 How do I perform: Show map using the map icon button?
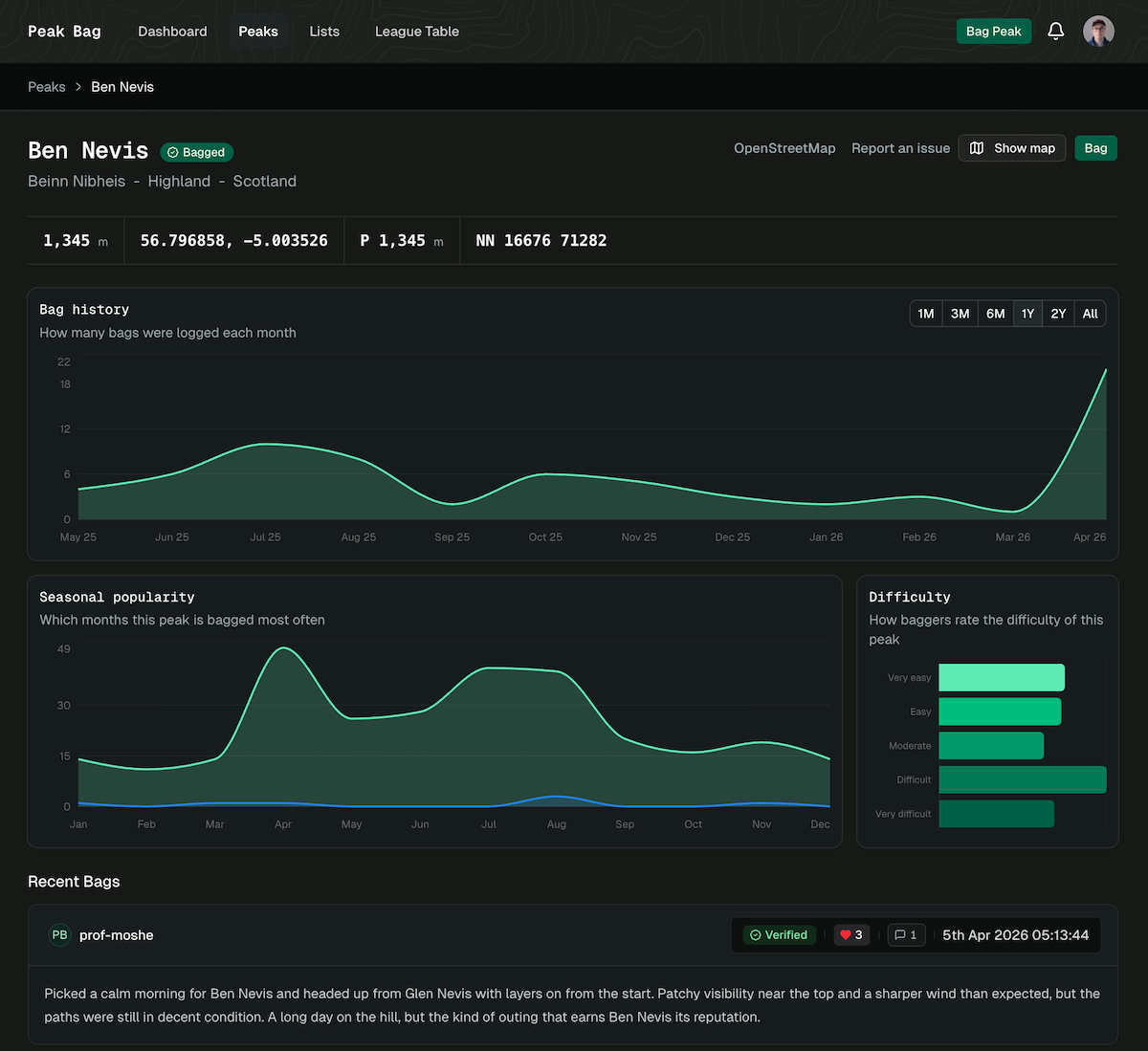1011,148
